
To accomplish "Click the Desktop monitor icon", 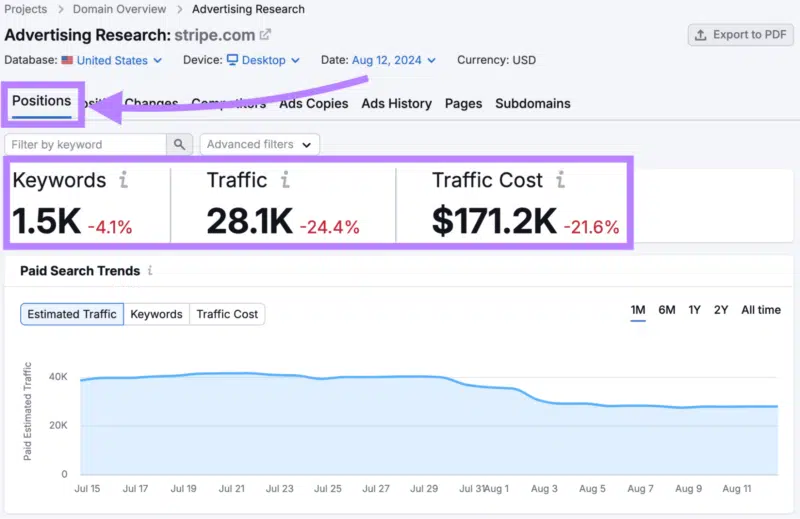I will tap(232, 60).
